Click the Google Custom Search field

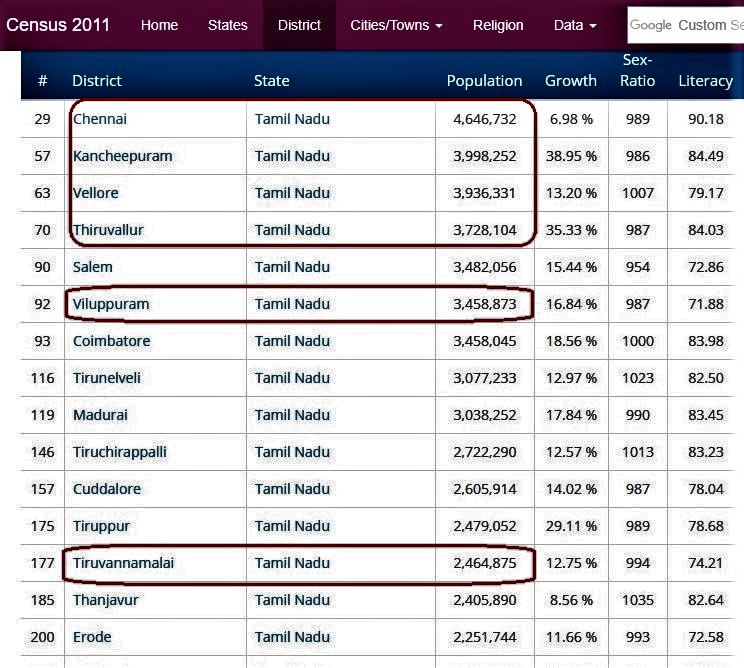[686, 25]
